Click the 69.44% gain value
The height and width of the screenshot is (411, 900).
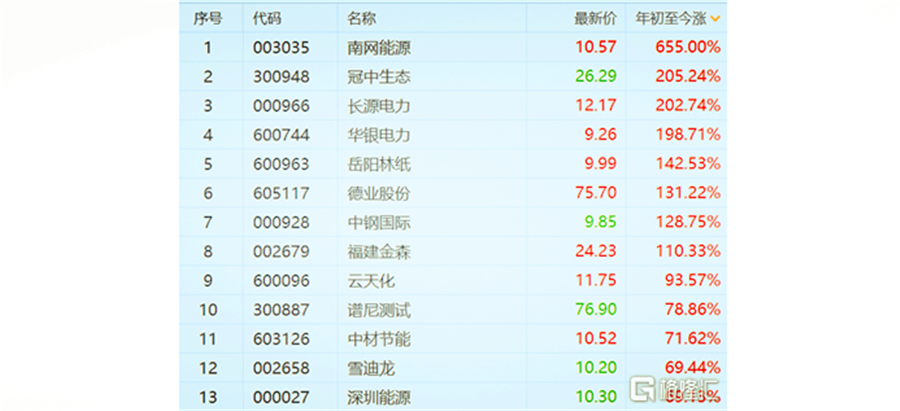(x=693, y=369)
